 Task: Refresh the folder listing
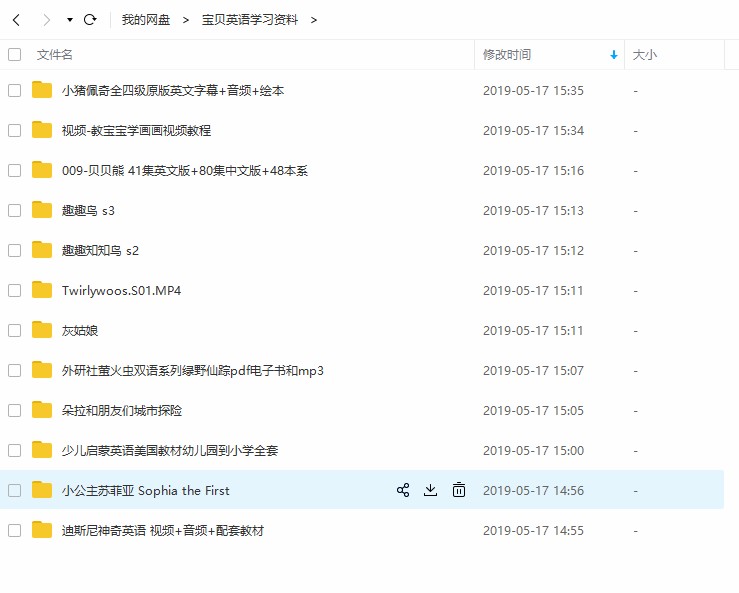[x=90, y=20]
